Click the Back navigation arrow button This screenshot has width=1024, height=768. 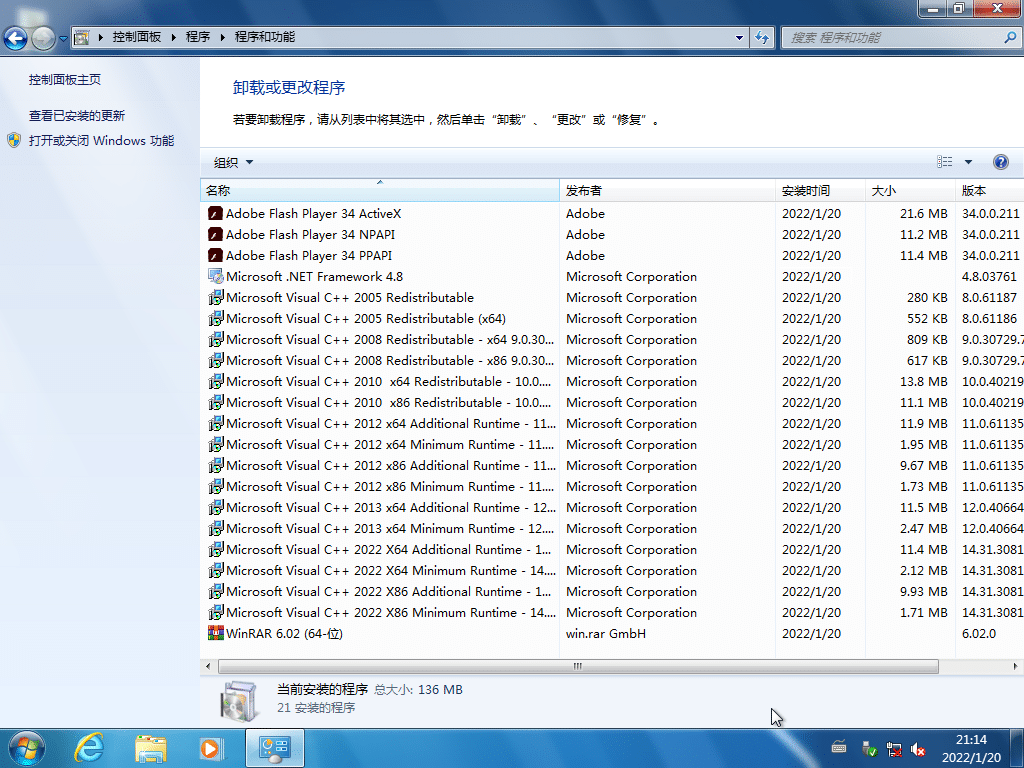pyautogui.click(x=16, y=38)
